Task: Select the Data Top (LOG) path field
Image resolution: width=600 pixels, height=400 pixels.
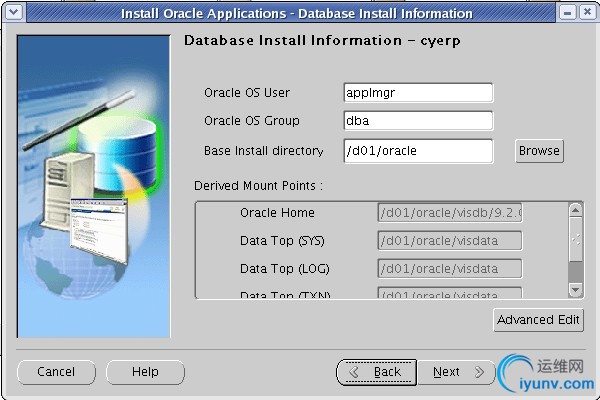Action: point(450,269)
